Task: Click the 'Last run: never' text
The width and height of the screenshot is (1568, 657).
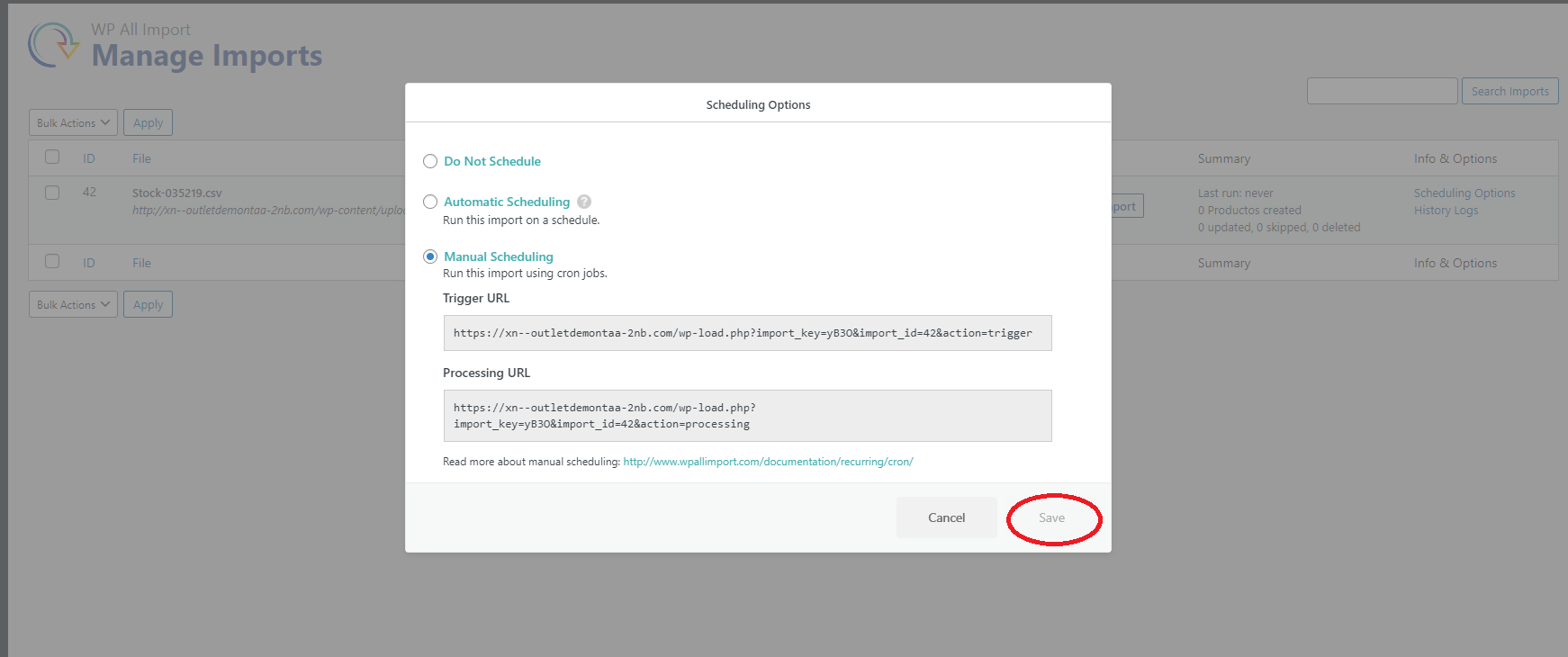Action: tap(1236, 193)
